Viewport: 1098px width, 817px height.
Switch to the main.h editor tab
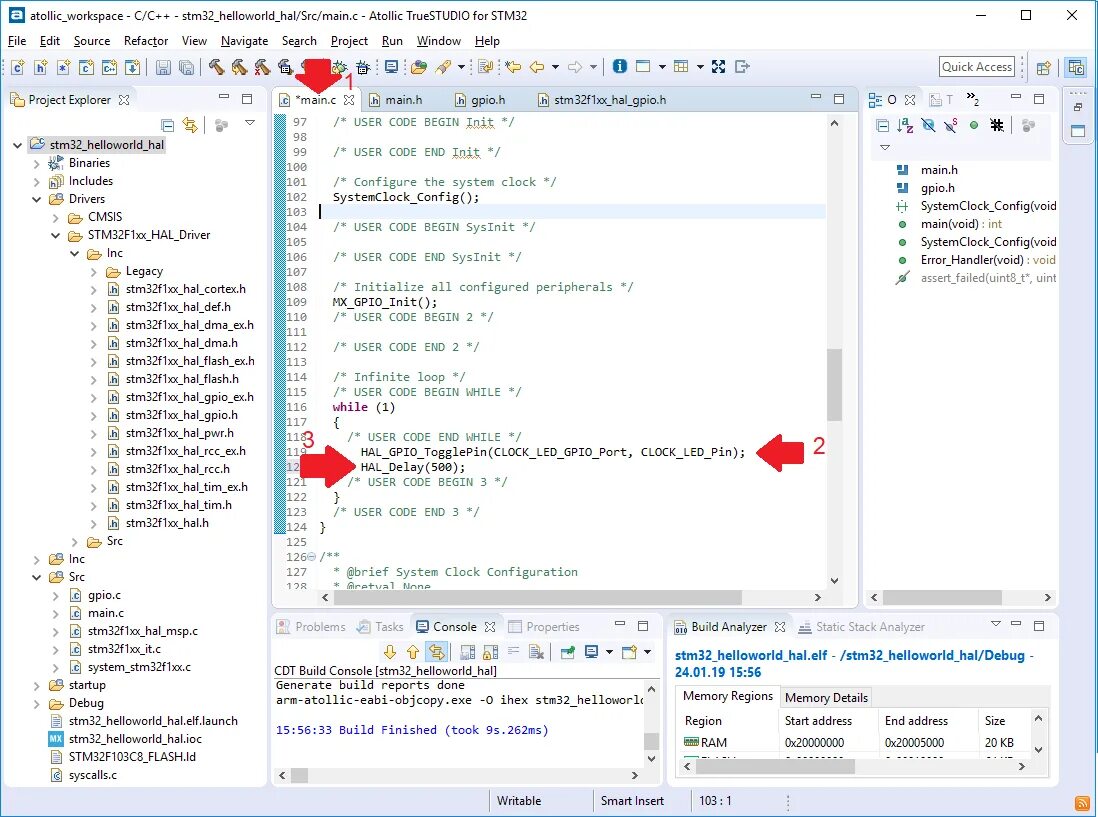(396, 99)
